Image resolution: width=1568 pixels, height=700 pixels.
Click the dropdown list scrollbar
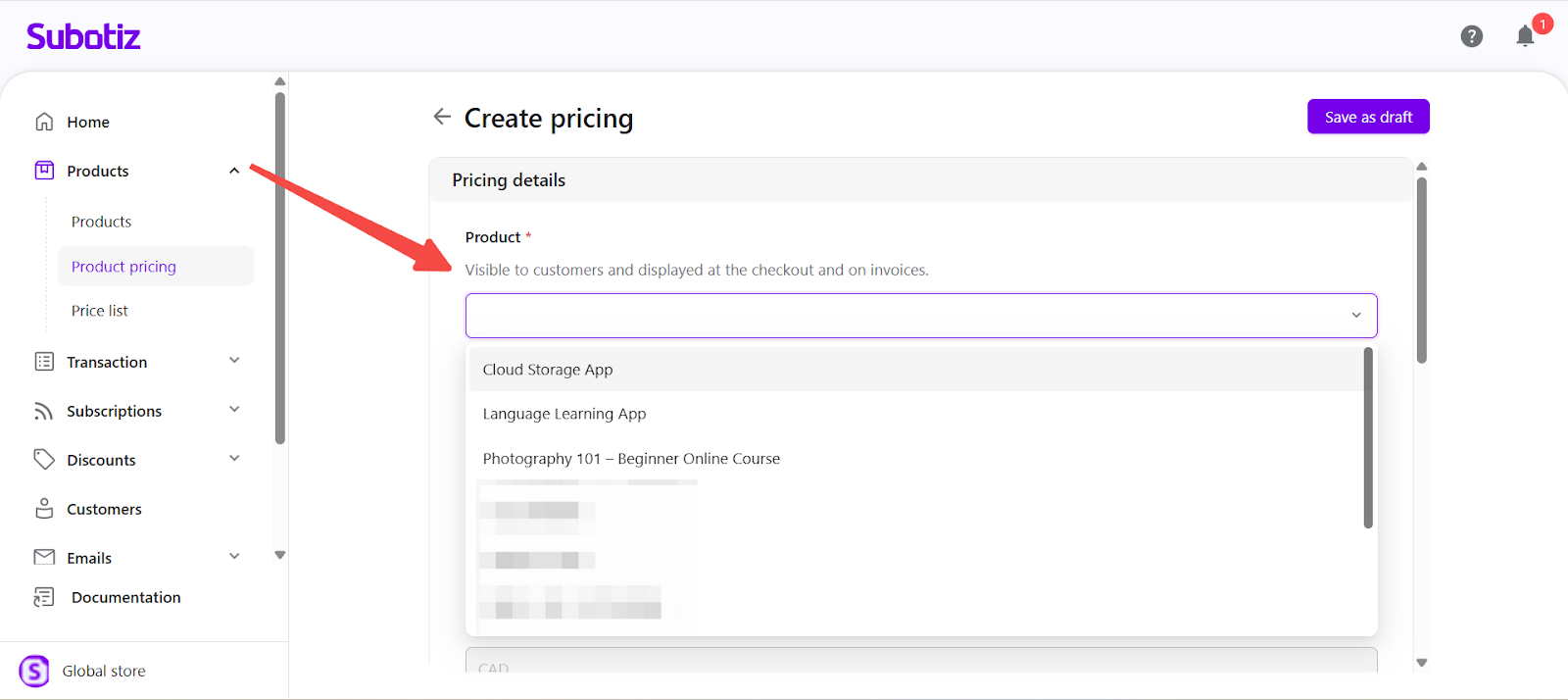[1368, 437]
